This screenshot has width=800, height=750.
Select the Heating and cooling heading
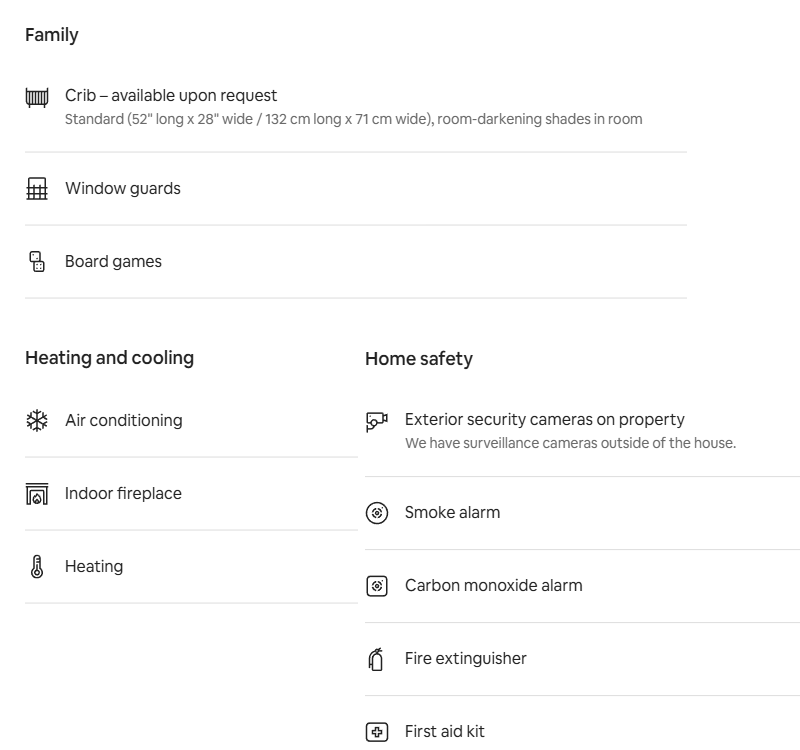[109, 358]
